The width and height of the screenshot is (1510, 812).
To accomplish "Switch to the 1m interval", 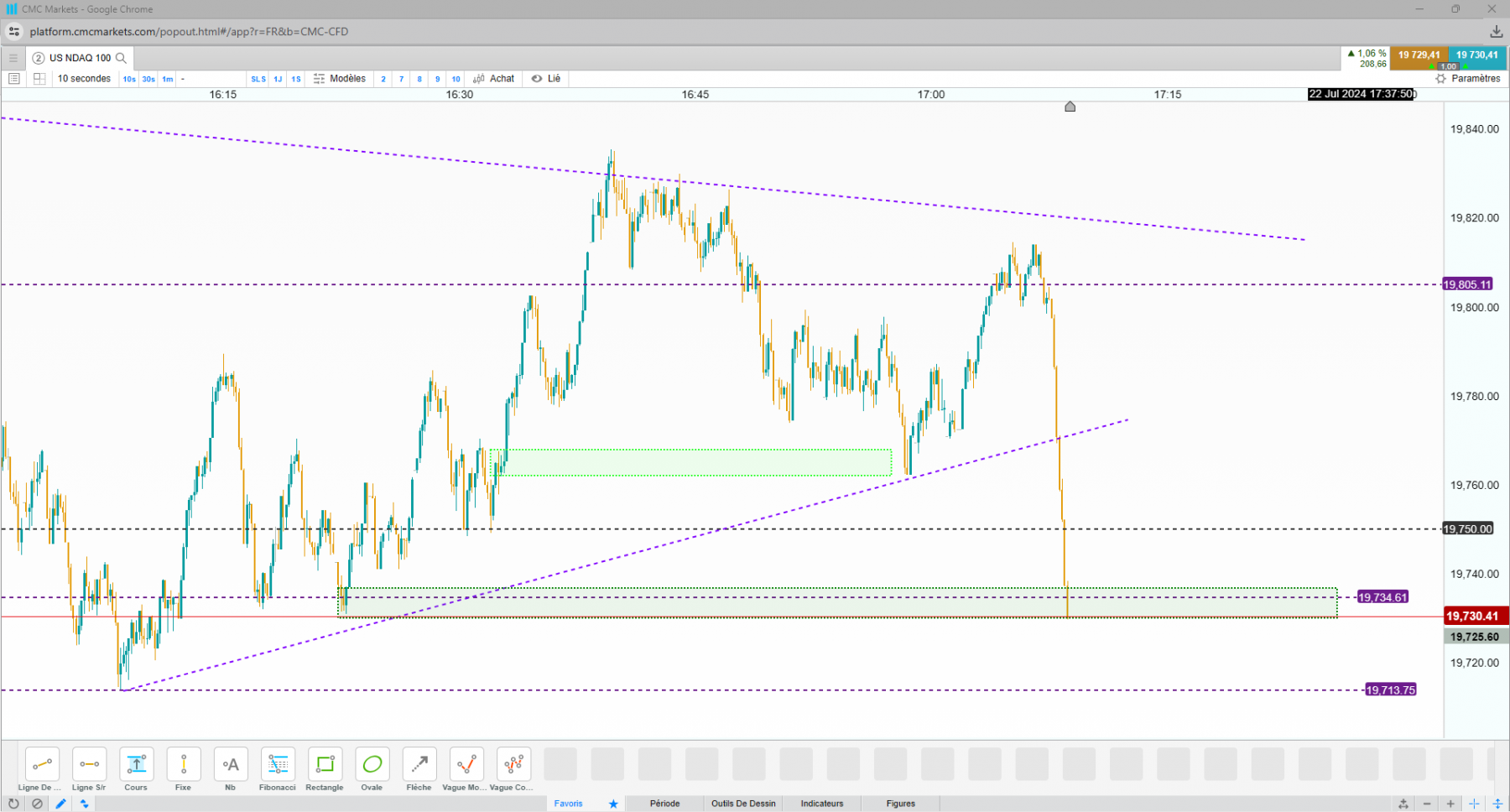I will click(168, 80).
